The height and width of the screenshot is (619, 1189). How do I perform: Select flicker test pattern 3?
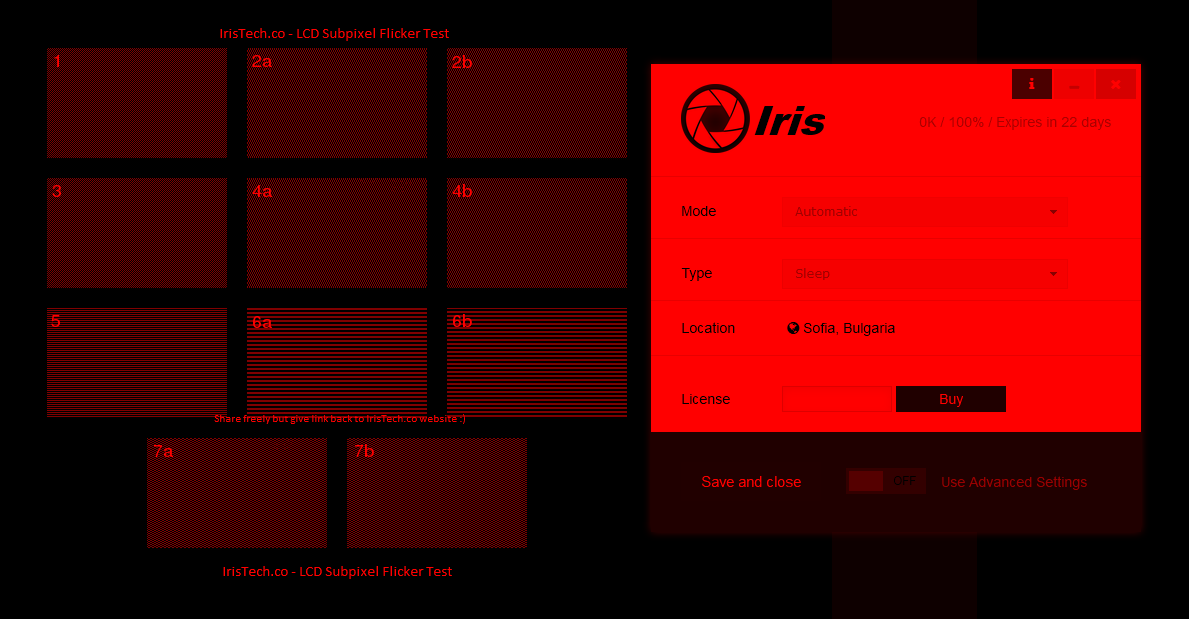point(137,233)
